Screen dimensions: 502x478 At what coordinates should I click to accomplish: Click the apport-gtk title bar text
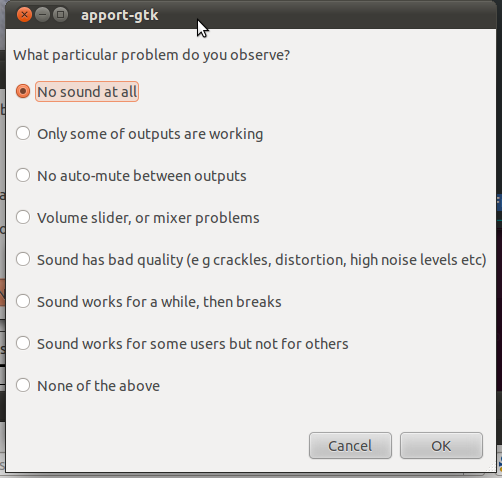tap(120, 15)
